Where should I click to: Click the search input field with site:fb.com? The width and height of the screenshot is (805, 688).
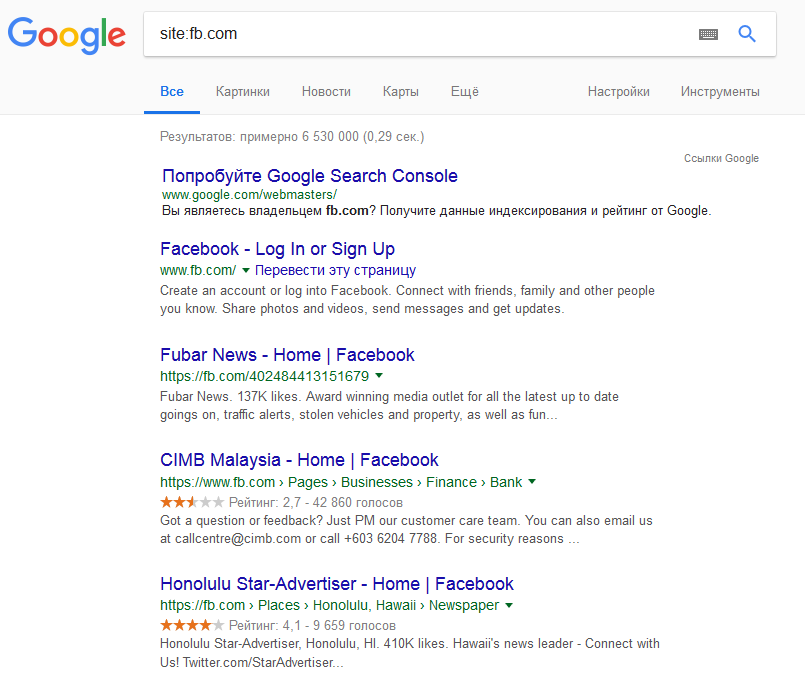[420, 34]
